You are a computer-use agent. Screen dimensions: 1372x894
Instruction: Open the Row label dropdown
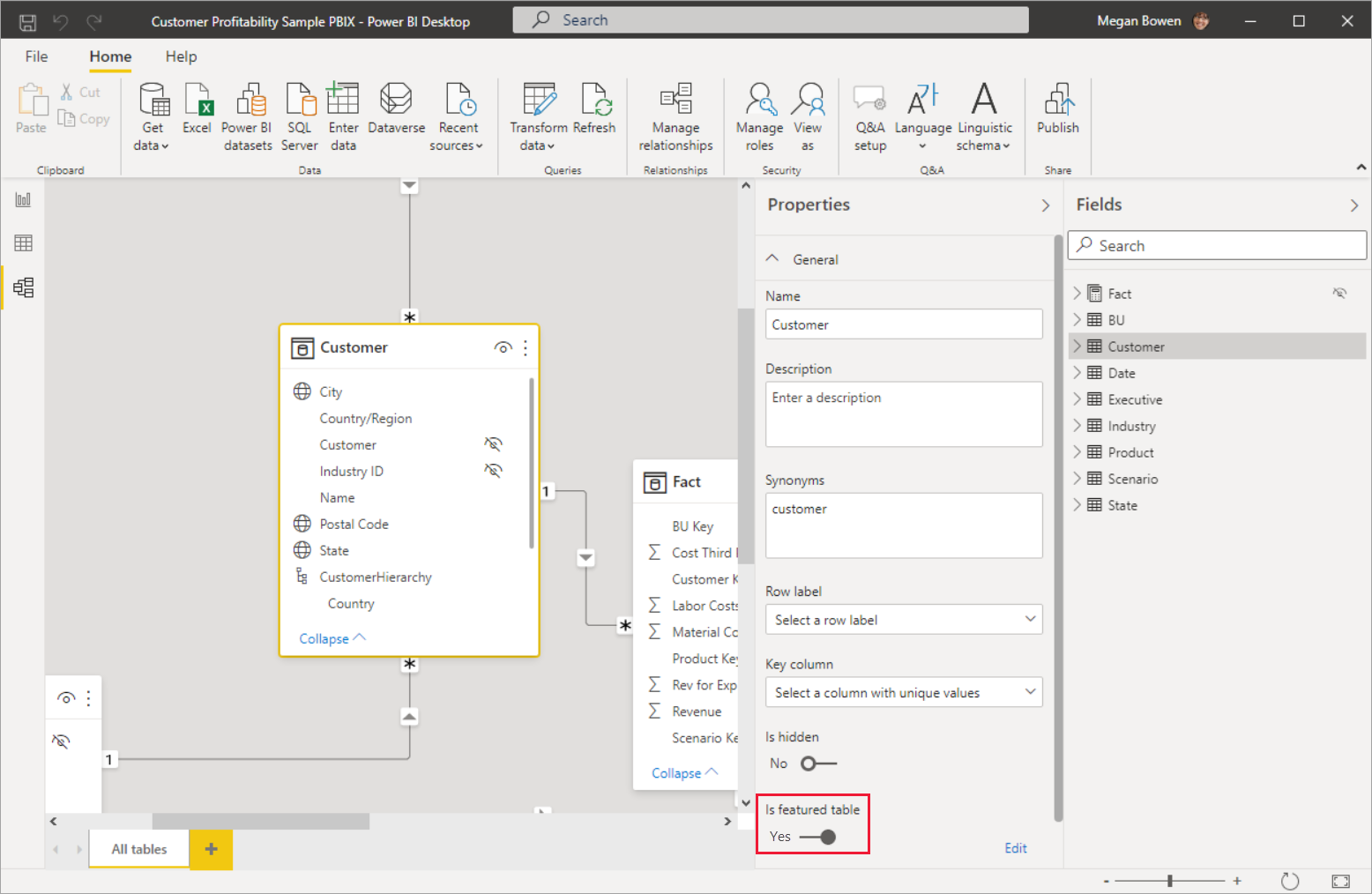pos(903,619)
